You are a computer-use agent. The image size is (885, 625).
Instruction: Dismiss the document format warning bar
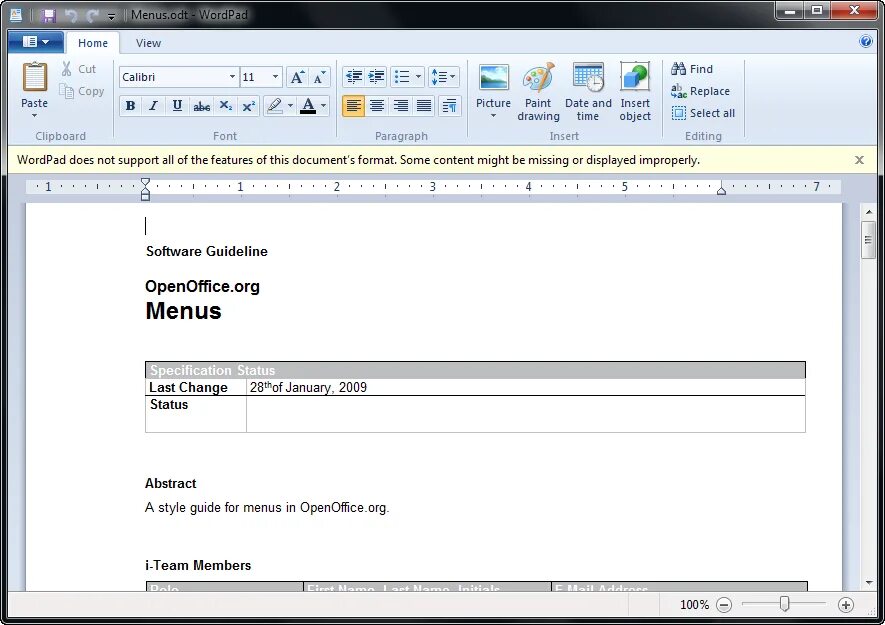click(x=859, y=159)
